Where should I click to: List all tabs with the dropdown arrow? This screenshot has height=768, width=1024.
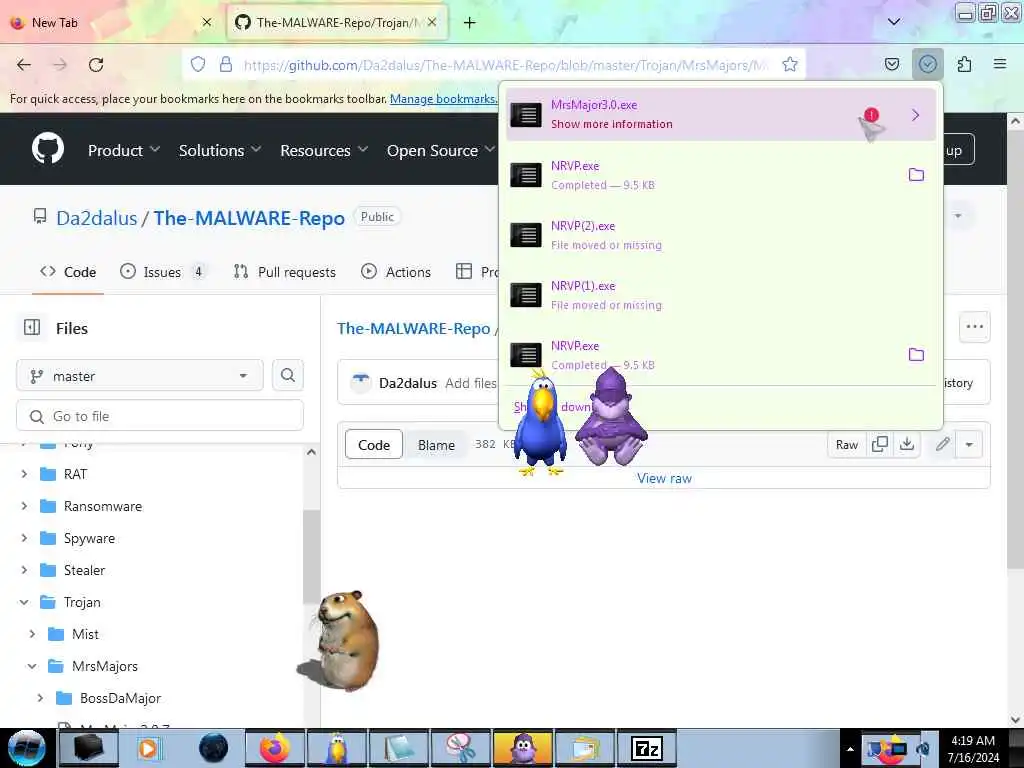[x=894, y=22]
